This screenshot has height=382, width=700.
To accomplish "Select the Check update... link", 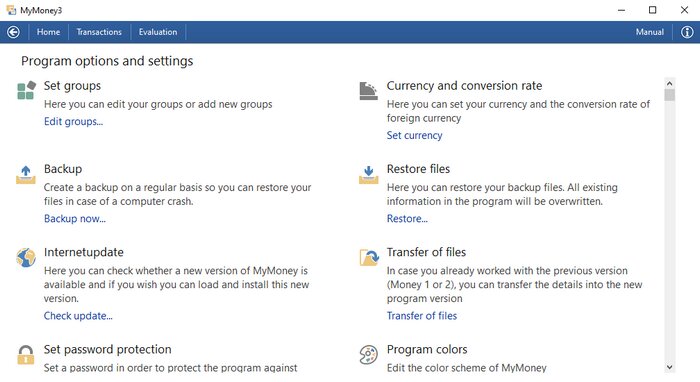I will [78, 316].
